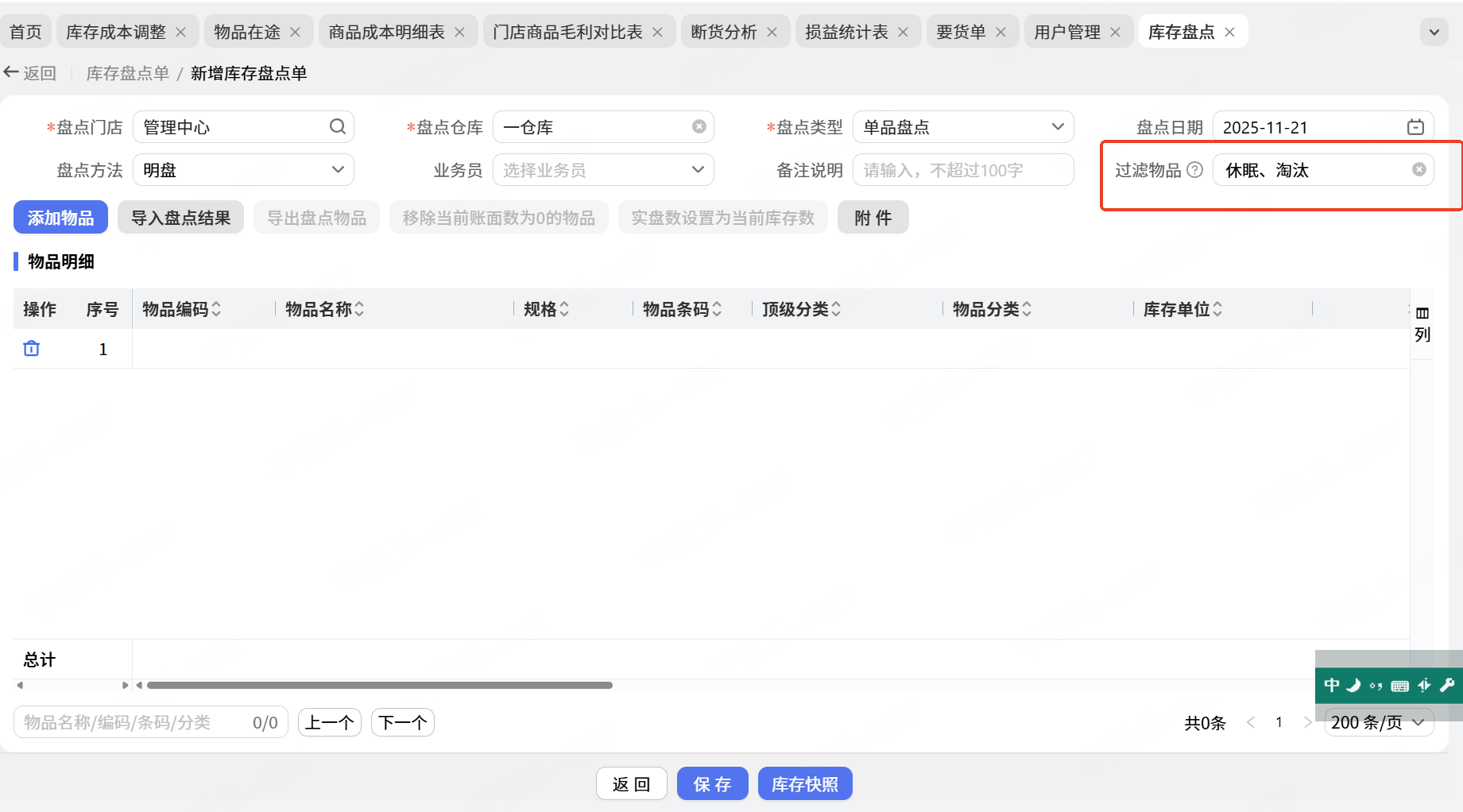Sort the table by 物品分类

(1027, 309)
